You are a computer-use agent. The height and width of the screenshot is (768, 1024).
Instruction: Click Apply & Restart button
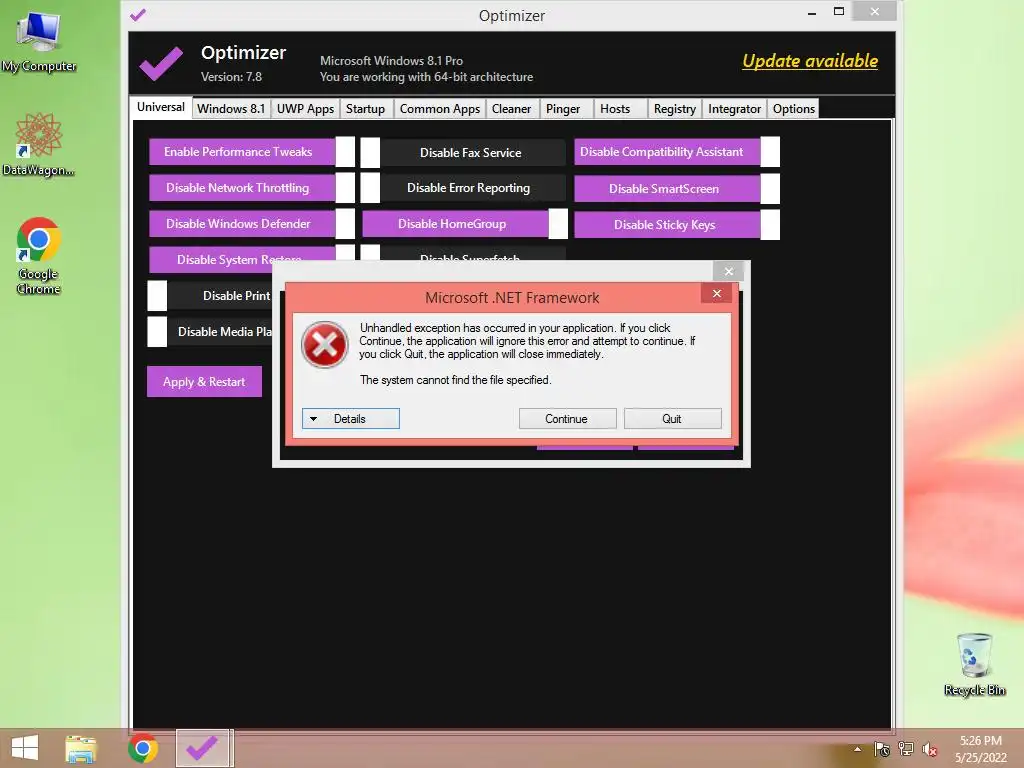coord(204,381)
